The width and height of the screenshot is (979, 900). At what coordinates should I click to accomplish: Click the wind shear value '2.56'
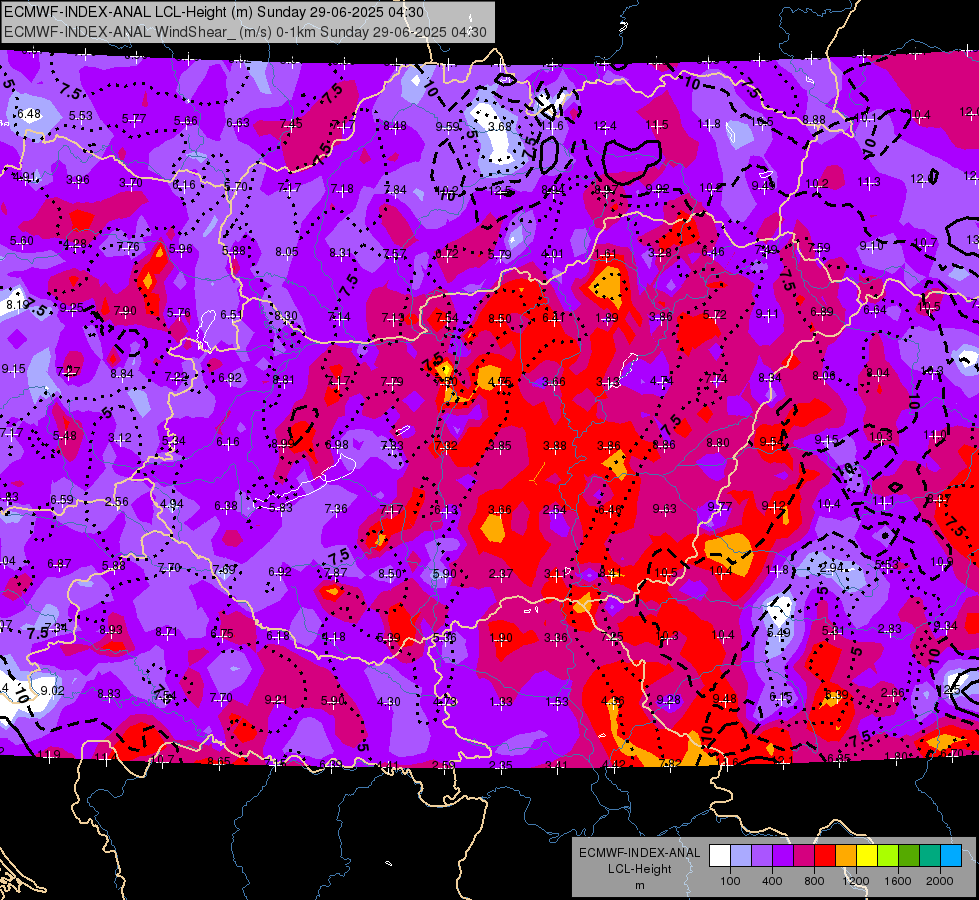point(117,502)
